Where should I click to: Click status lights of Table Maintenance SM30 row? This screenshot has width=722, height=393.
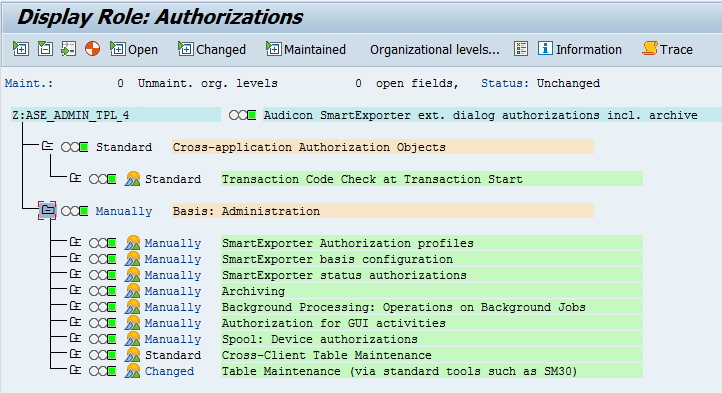(103, 371)
